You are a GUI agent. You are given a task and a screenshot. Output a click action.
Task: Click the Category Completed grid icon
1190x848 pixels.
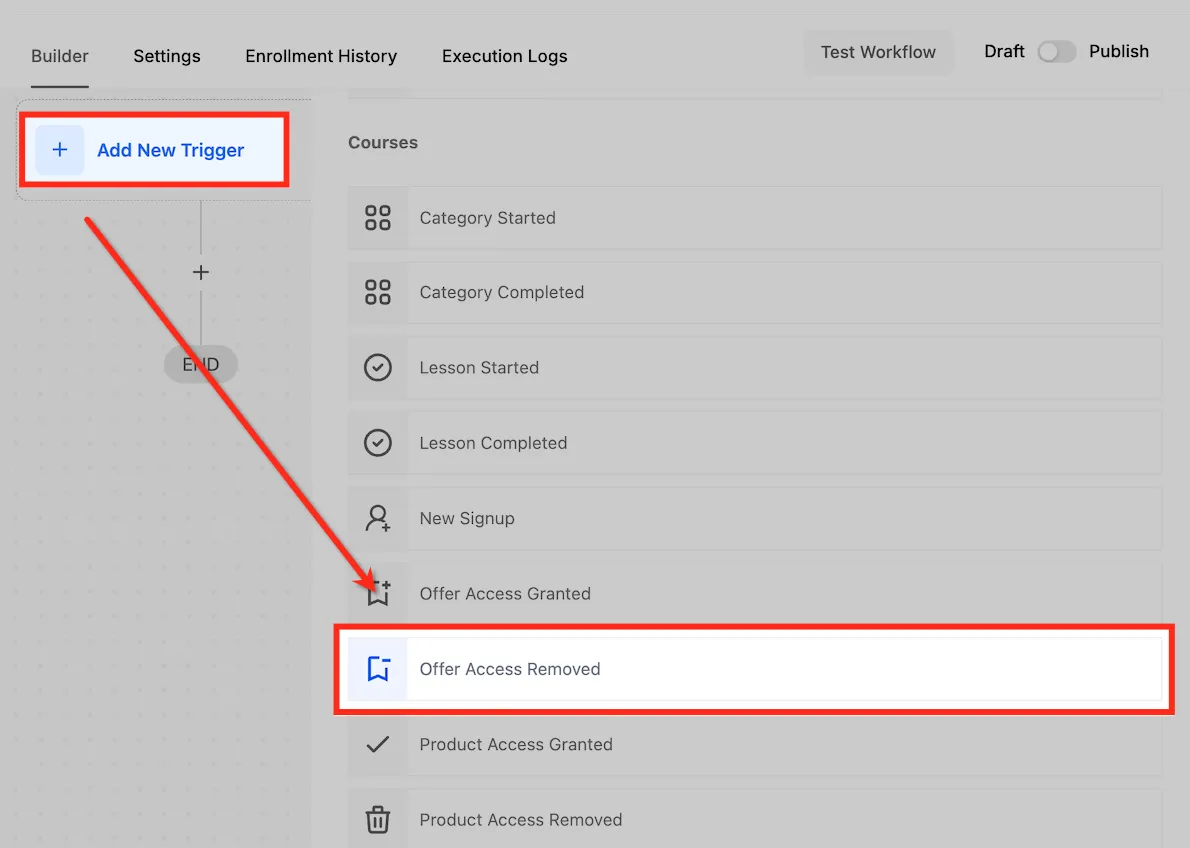[377, 292]
